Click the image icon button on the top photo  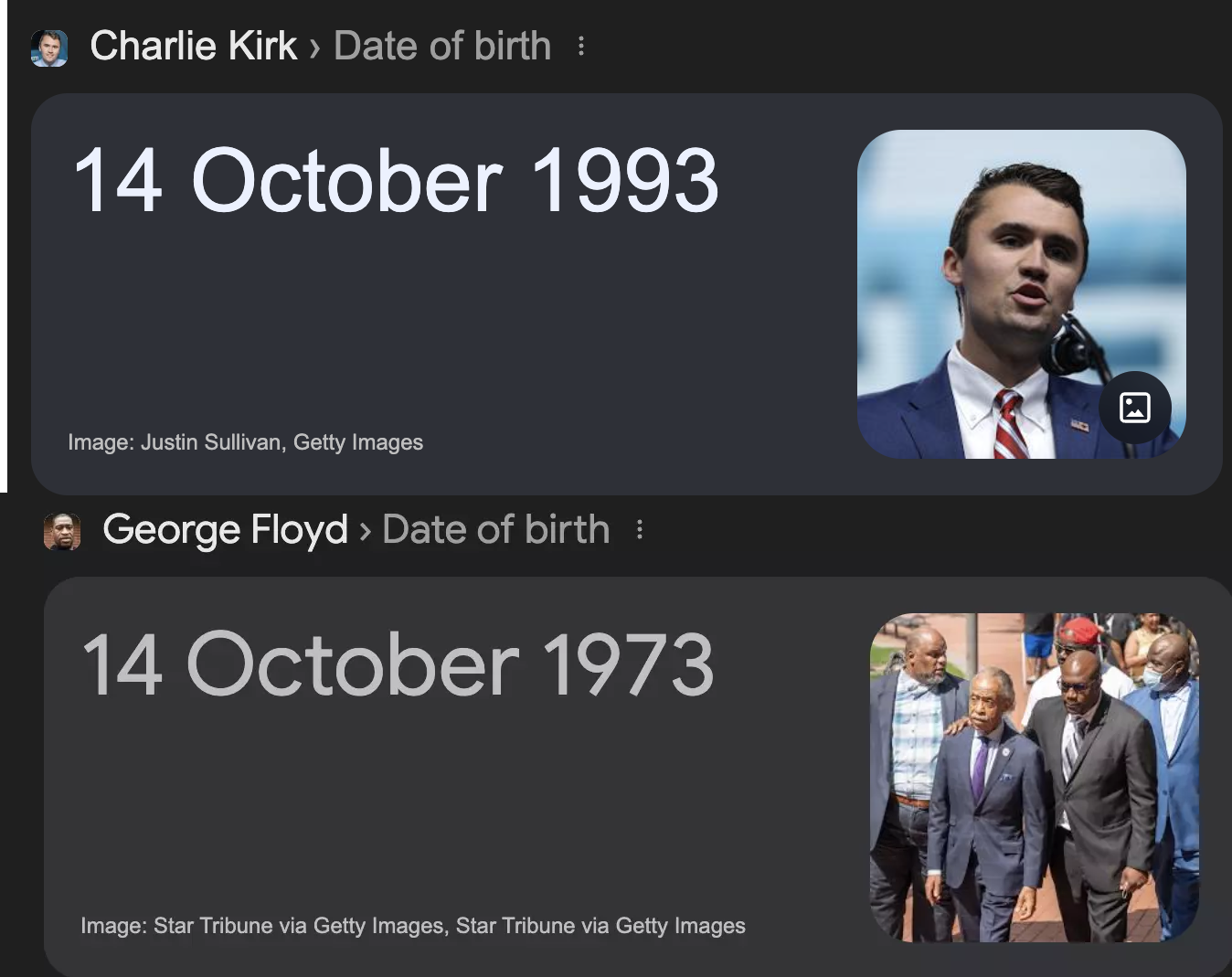coord(1134,407)
